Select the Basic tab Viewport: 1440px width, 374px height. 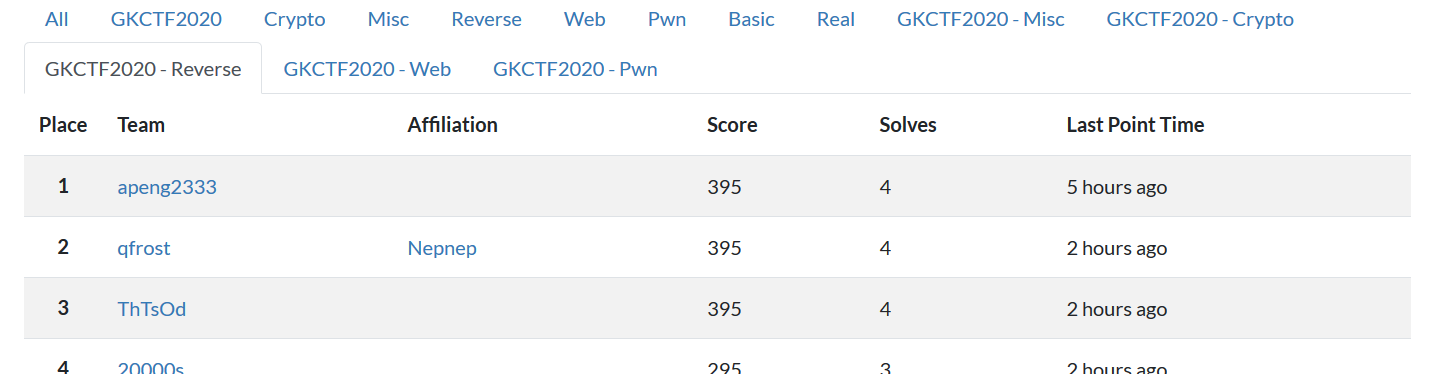(752, 19)
